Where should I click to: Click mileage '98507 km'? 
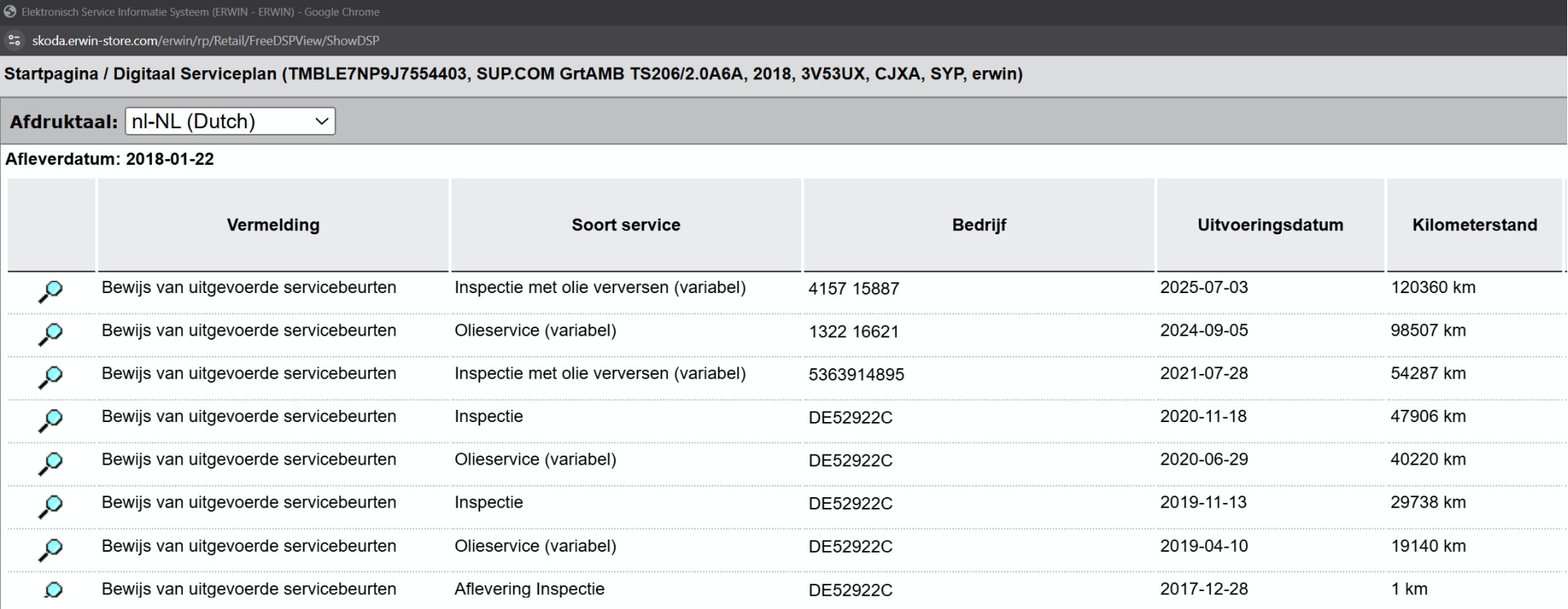[1428, 331]
